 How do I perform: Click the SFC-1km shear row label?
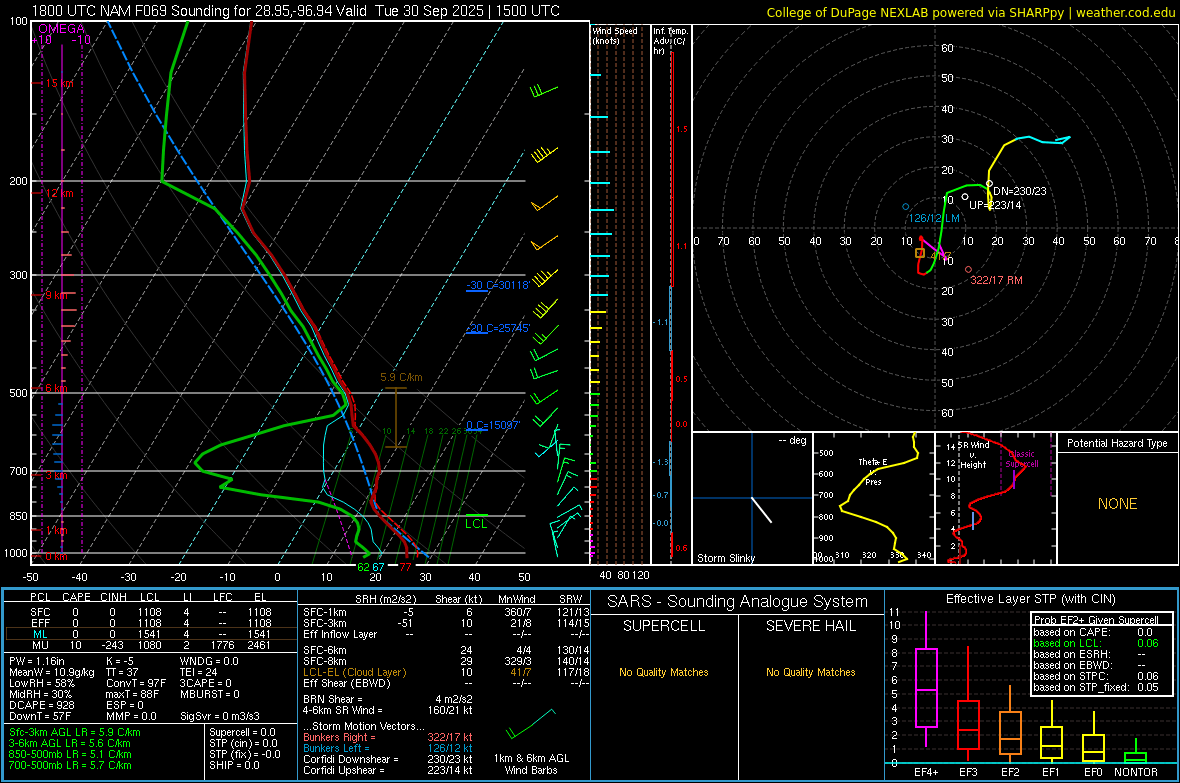pyautogui.click(x=325, y=612)
